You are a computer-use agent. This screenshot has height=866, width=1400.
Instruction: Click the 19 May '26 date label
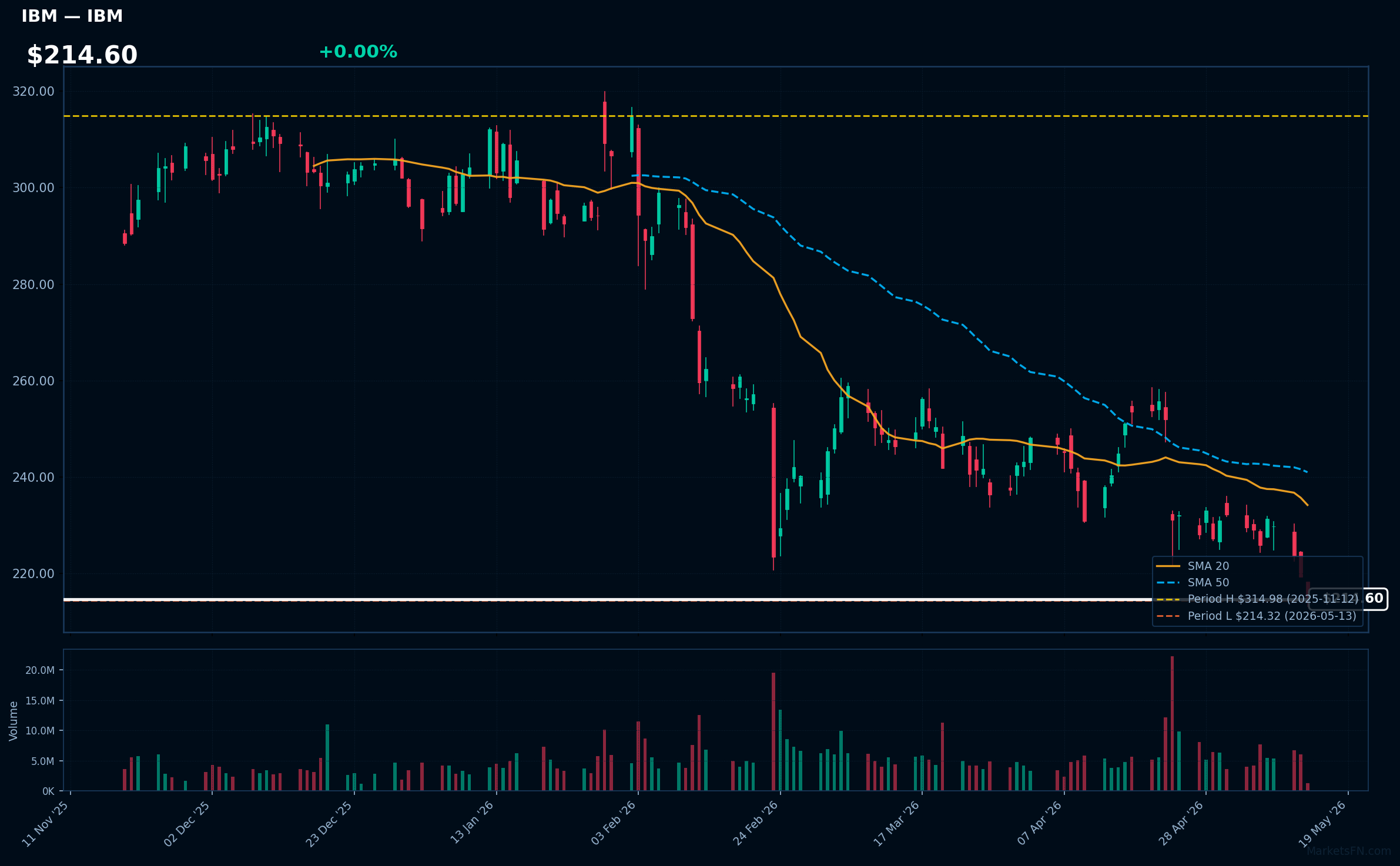1322,824
